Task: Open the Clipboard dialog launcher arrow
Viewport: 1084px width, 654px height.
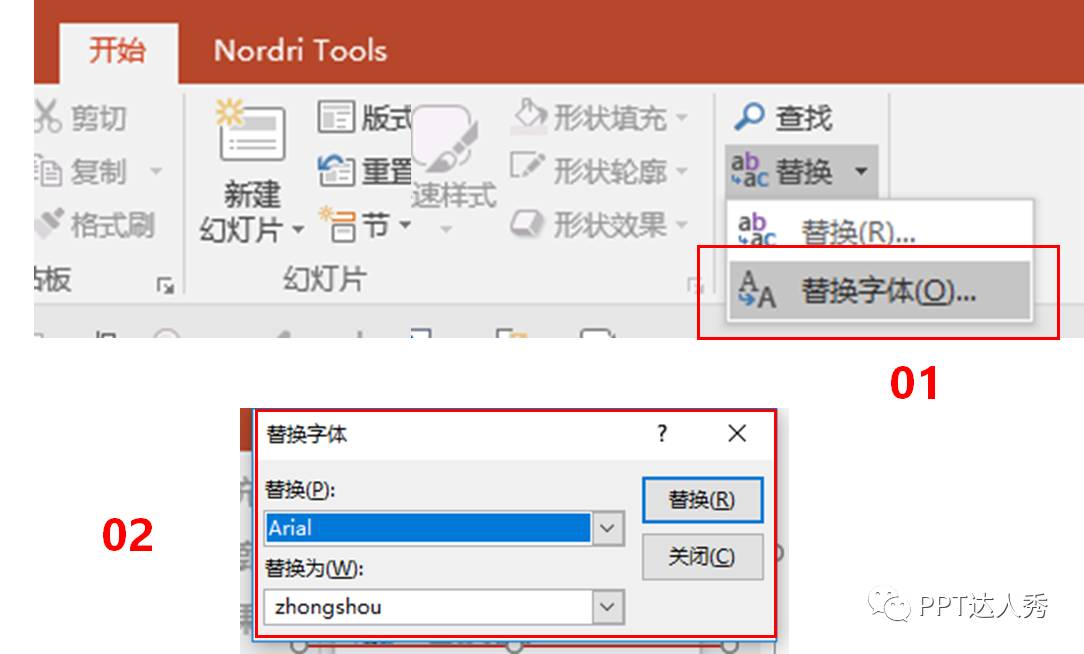Action: point(163,284)
